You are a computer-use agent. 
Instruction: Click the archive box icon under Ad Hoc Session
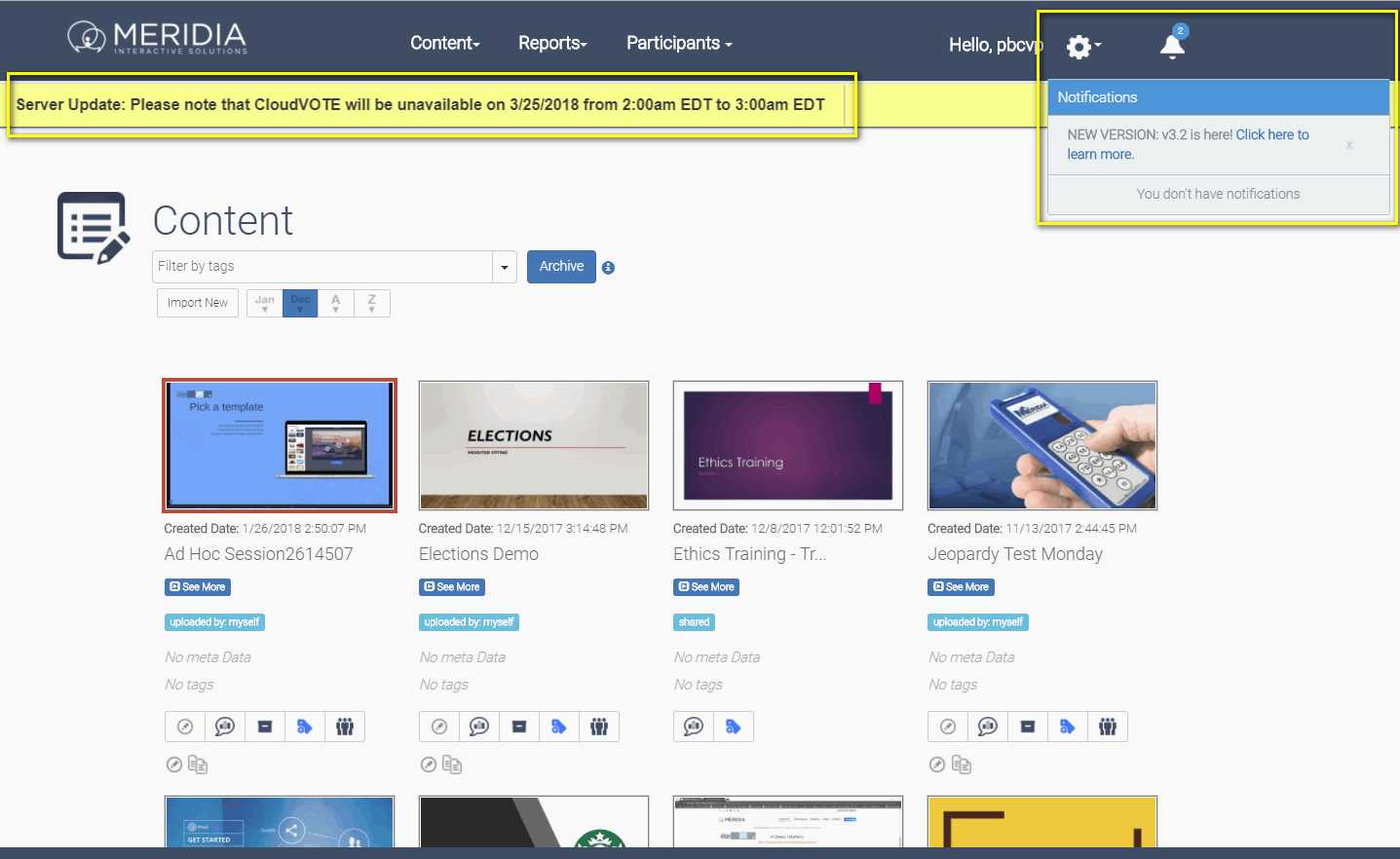click(265, 727)
